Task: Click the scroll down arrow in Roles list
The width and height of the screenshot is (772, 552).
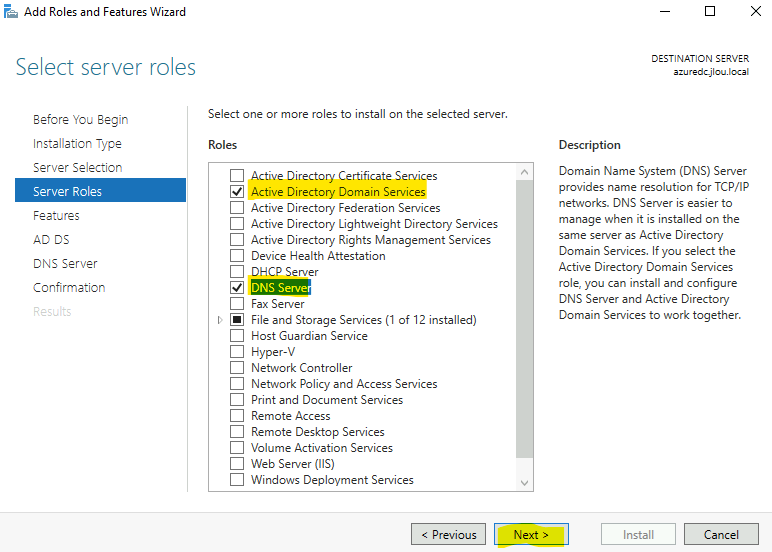Action: pyautogui.click(x=524, y=483)
